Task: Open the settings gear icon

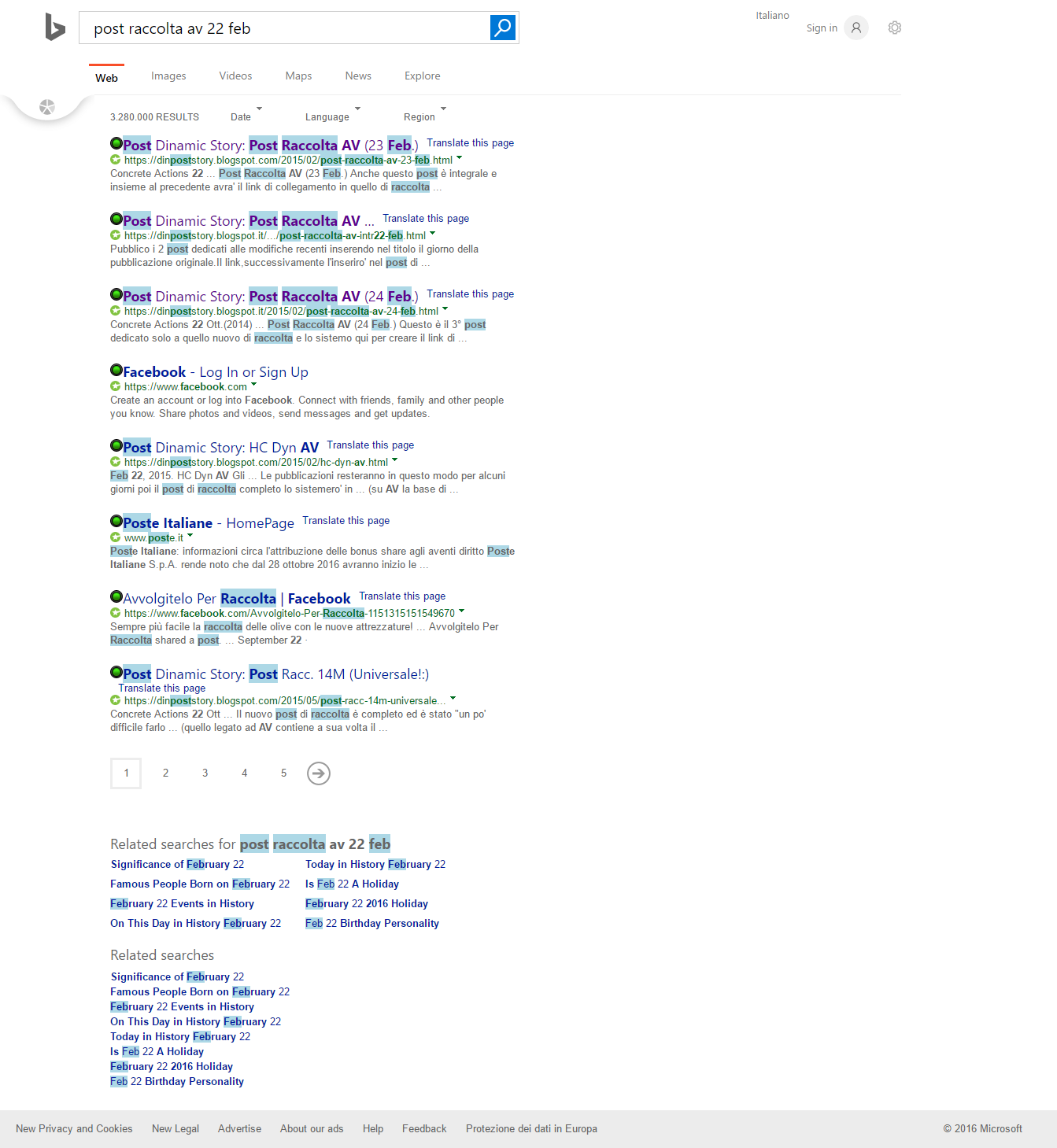Action: (895, 28)
